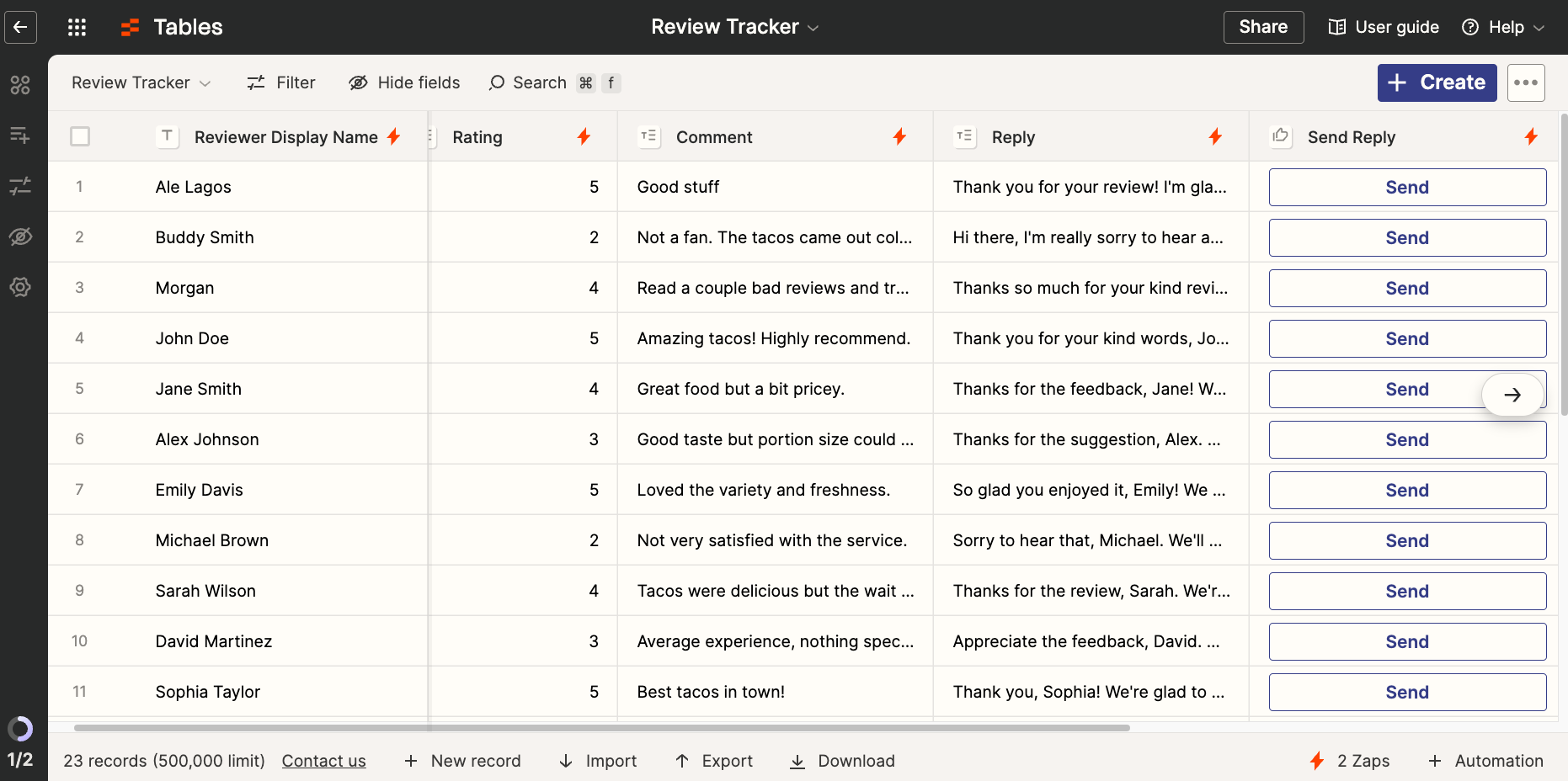The image size is (1568, 781).
Task: Click the back arrow at top left
Action: (20, 27)
